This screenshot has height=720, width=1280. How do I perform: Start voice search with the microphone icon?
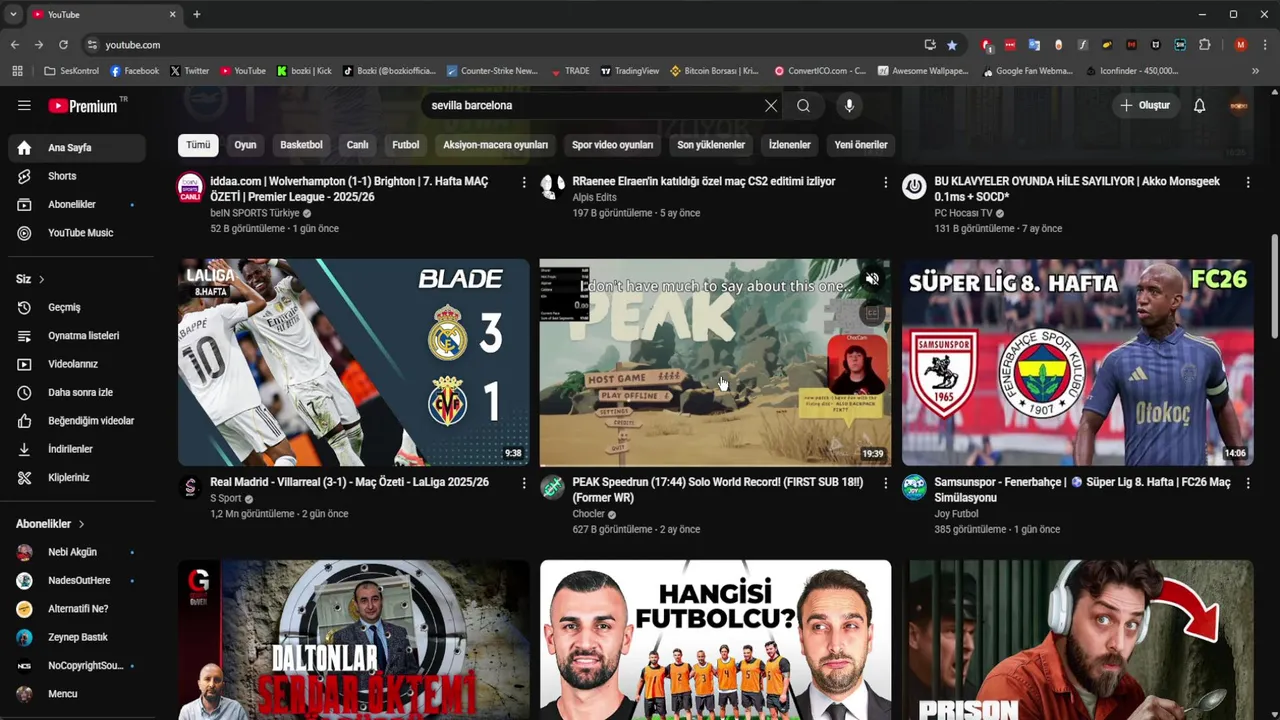click(849, 105)
